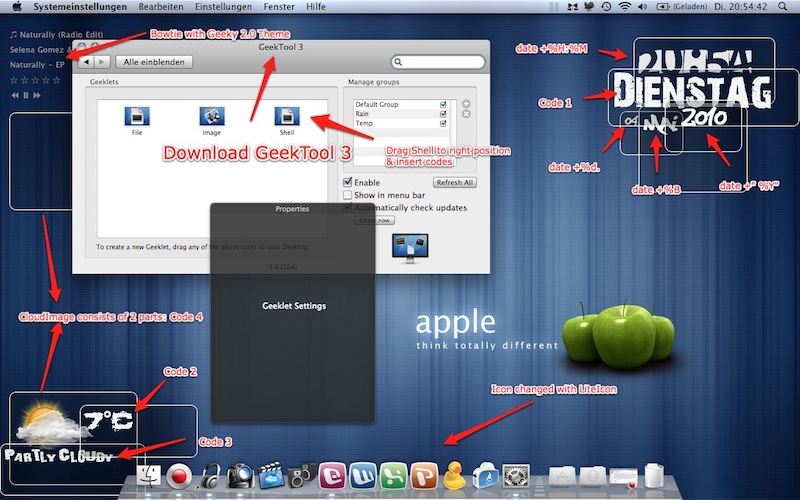Toggle the Rain group checkbox
Image resolution: width=800 pixels, height=500 pixels.
(x=443, y=114)
